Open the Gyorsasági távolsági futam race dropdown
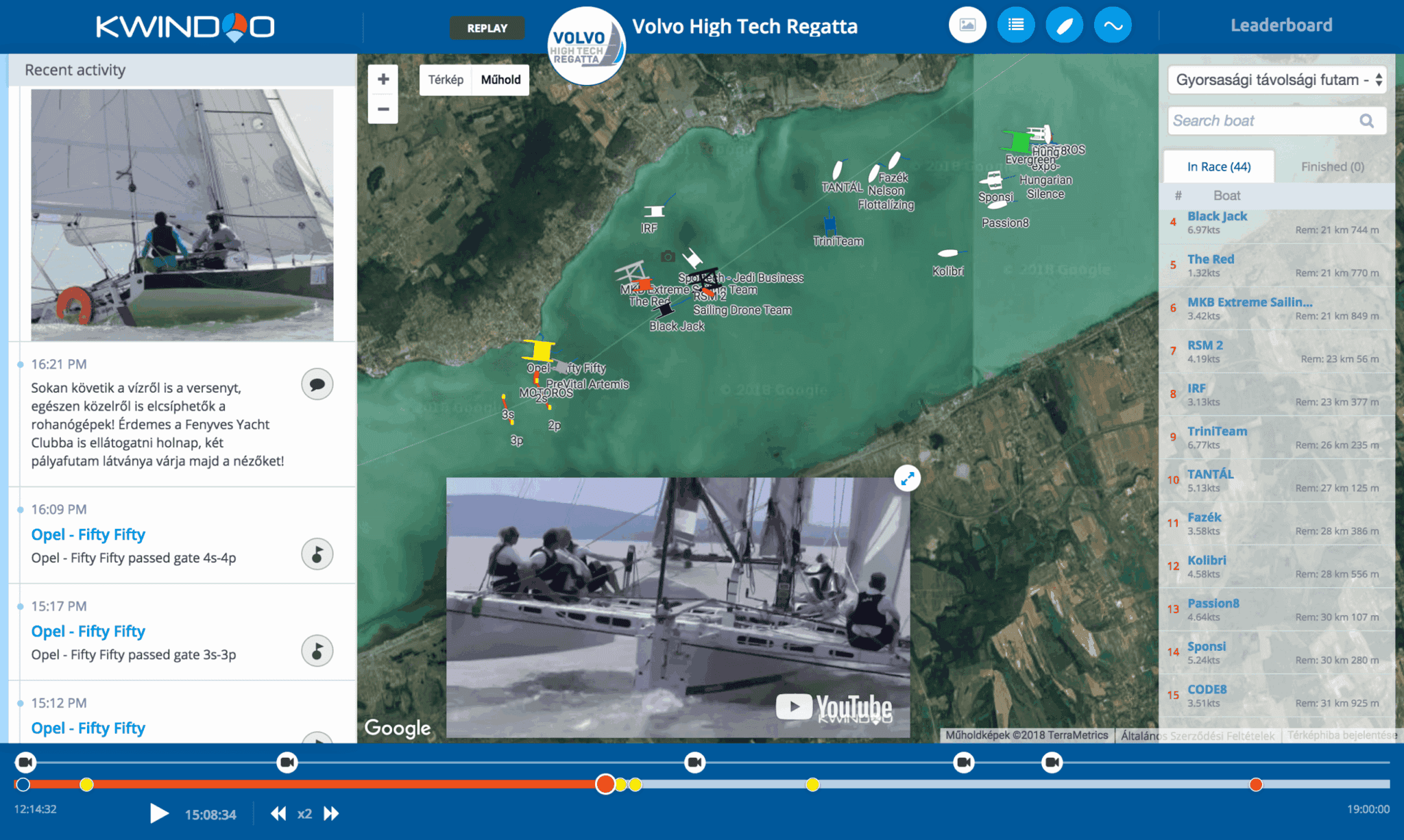The height and width of the screenshot is (840, 1404). [x=1276, y=80]
